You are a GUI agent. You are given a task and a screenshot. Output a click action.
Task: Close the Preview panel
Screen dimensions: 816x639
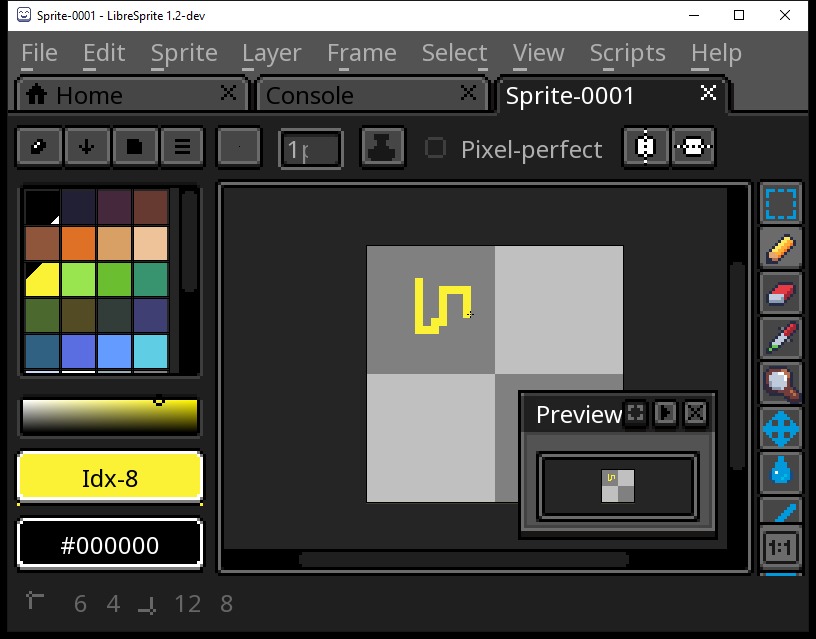tap(696, 413)
